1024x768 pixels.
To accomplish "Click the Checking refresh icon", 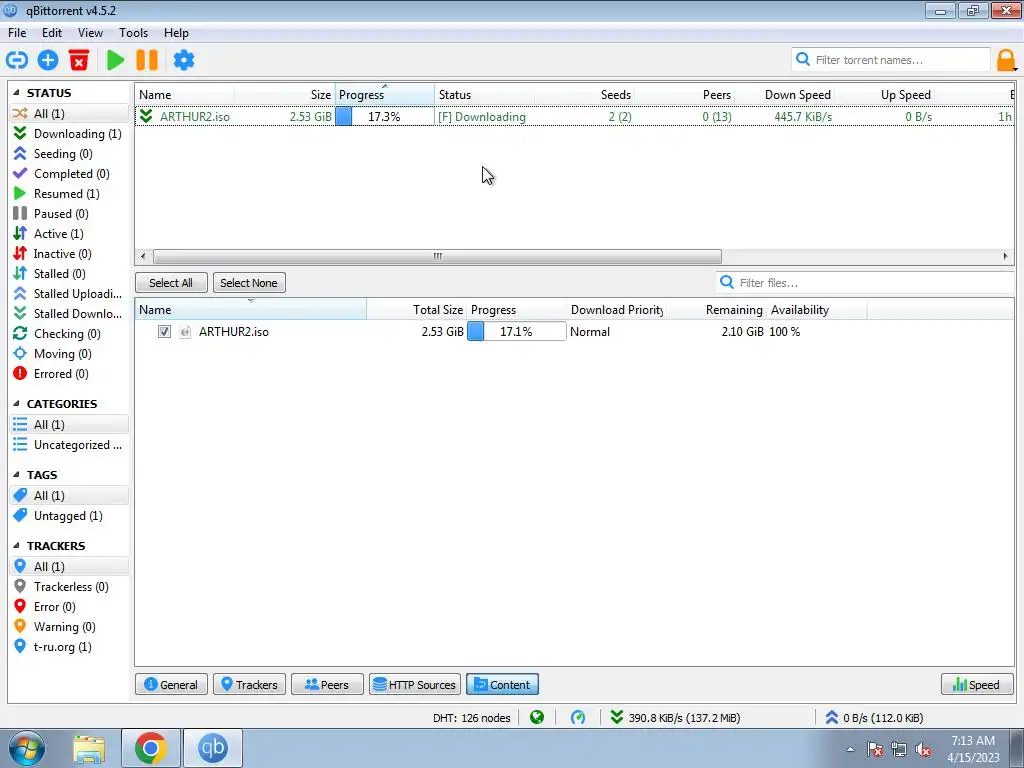I will [x=20, y=334].
